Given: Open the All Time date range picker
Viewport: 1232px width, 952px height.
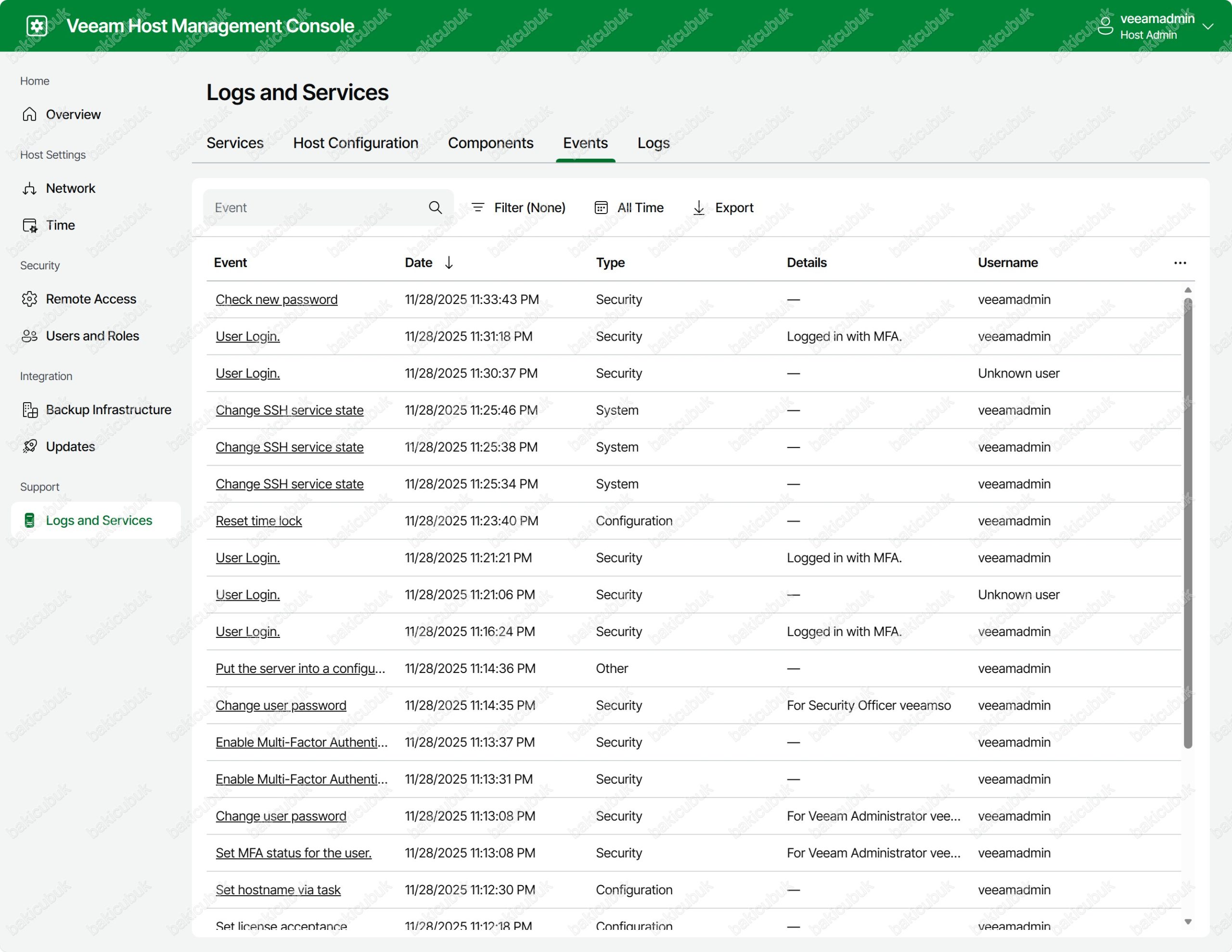Looking at the screenshot, I should point(629,207).
